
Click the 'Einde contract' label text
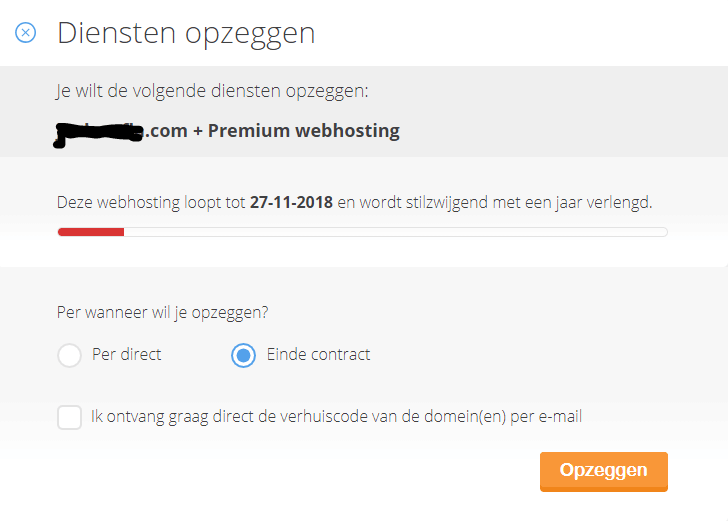pyautogui.click(x=318, y=354)
